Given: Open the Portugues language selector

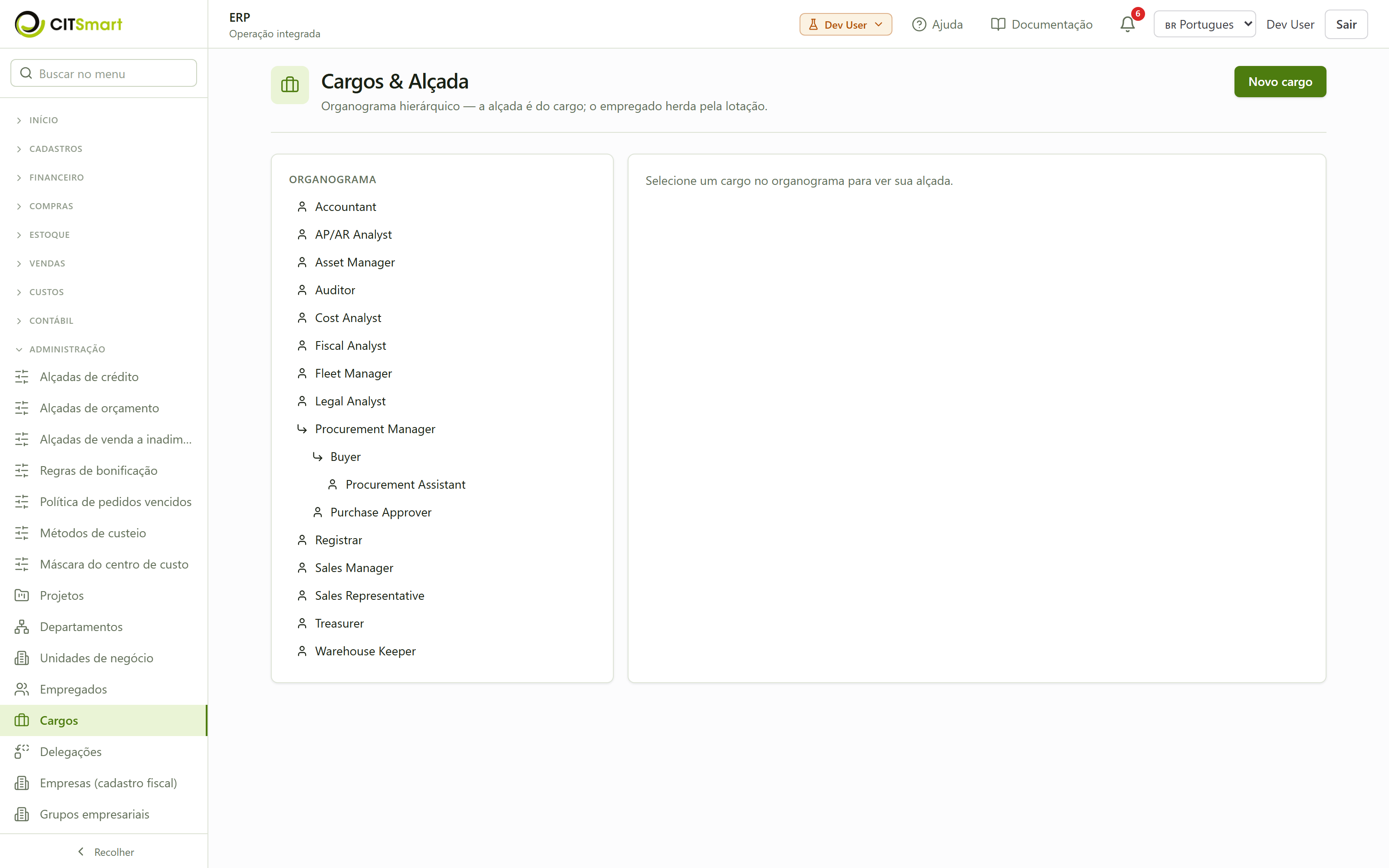Looking at the screenshot, I should tap(1204, 24).
